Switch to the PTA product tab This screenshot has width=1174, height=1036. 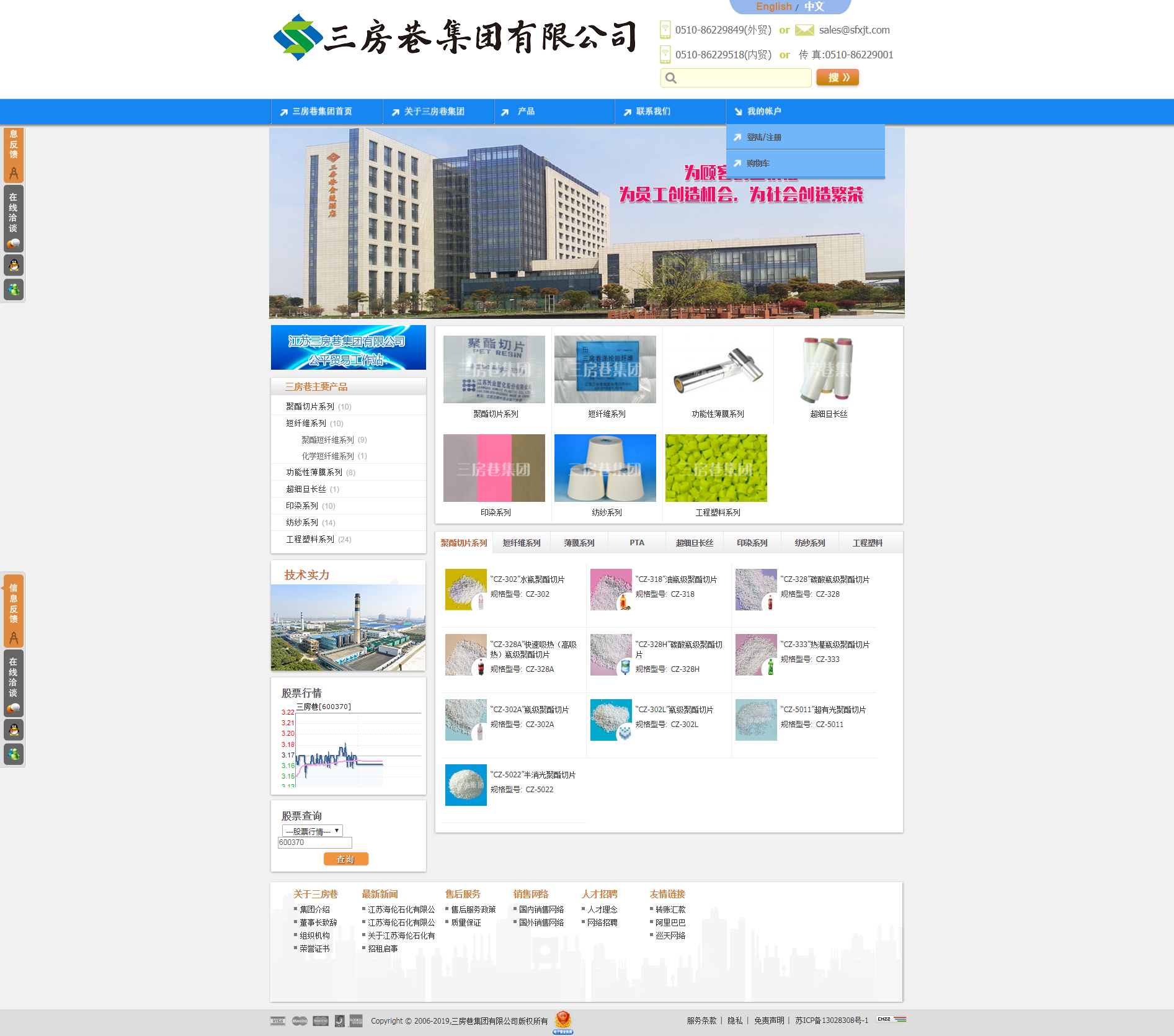tap(637, 543)
